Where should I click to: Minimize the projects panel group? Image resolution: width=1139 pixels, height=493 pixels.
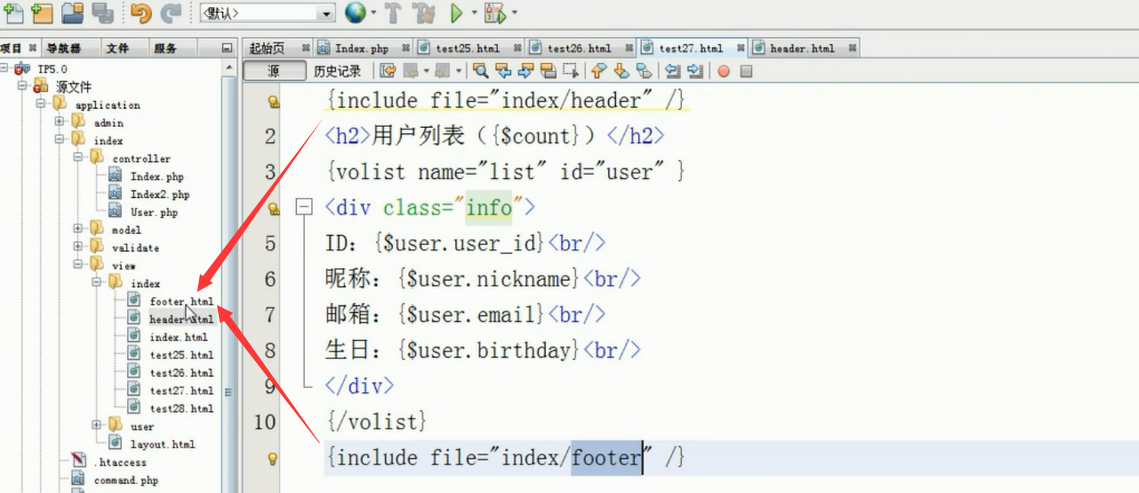pyautogui.click(x=227, y=49)
